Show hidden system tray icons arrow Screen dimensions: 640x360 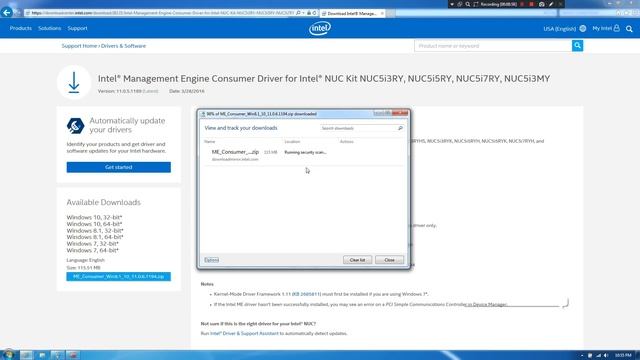tap(582, 355)
